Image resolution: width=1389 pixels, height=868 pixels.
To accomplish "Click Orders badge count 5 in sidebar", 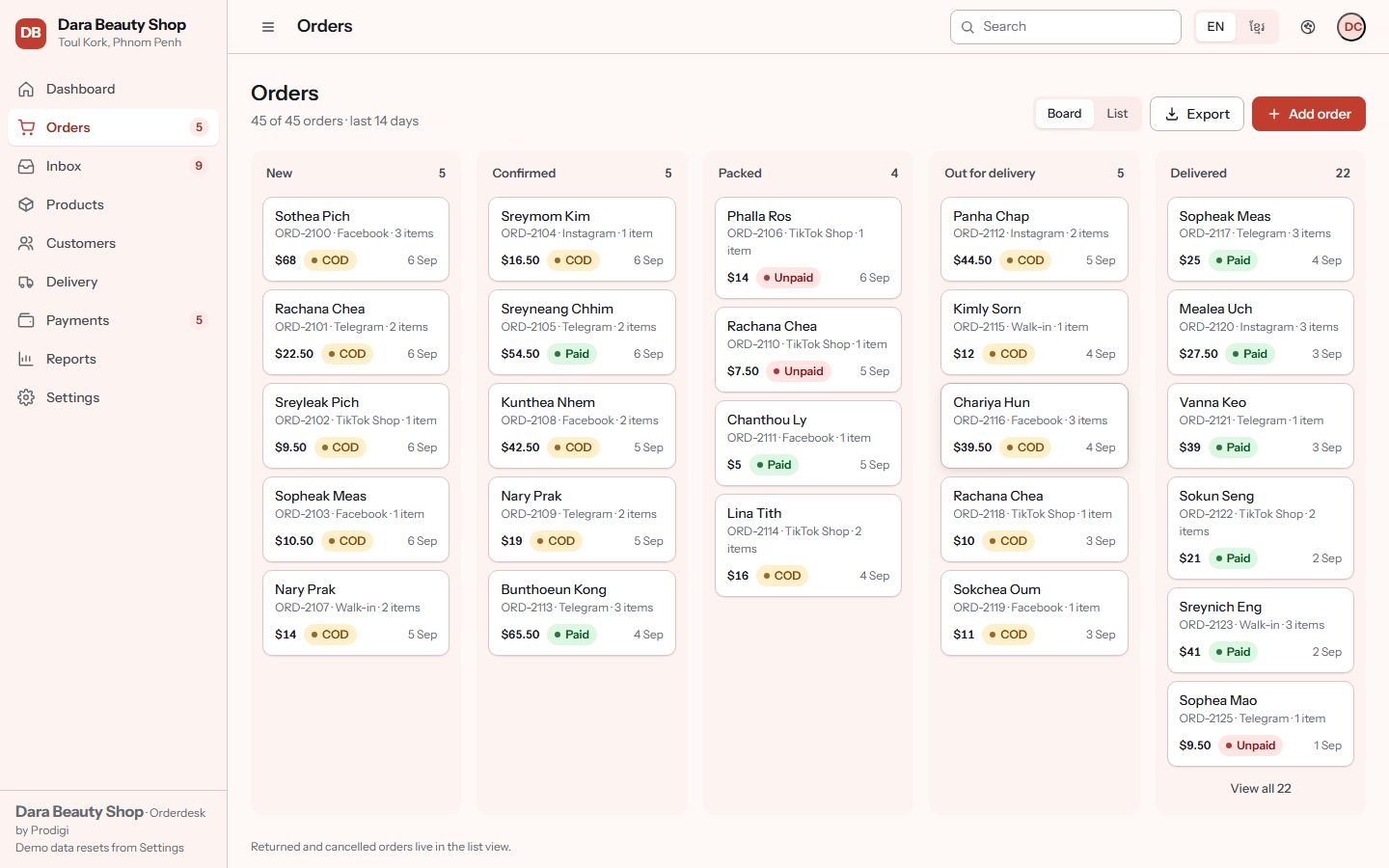I will coord(199,127).
